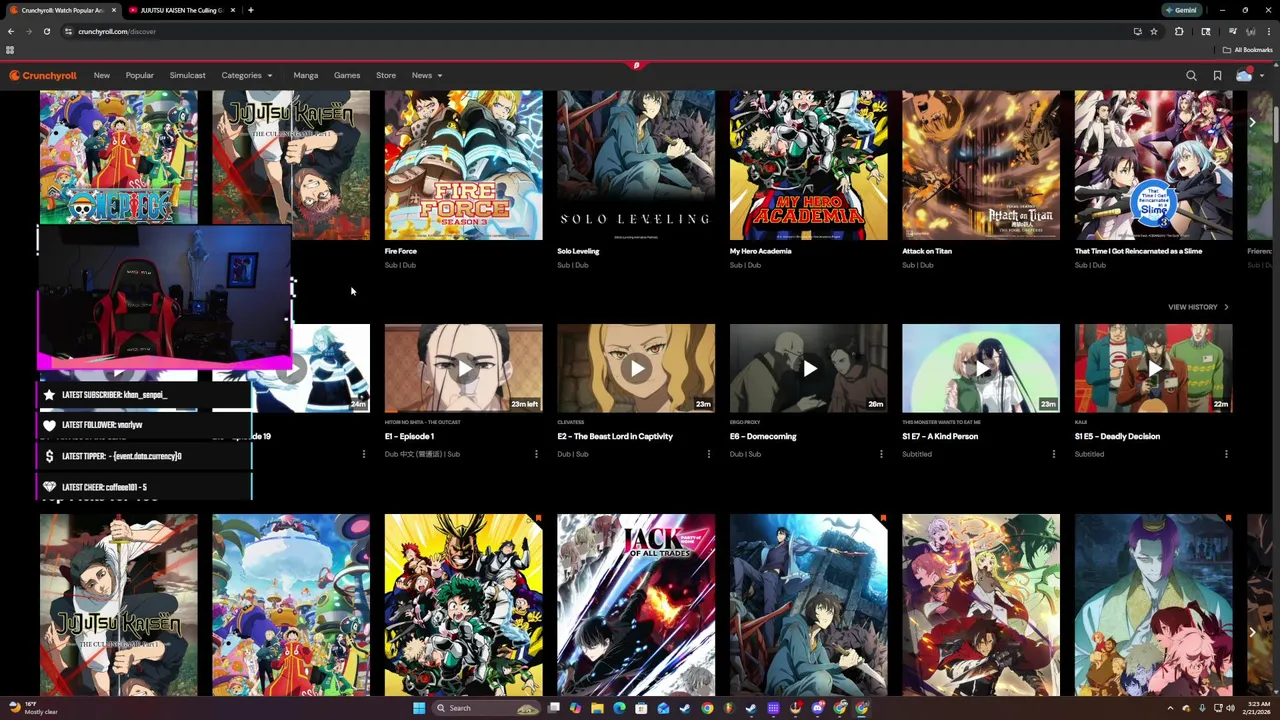Play S1 E7 - A Kind Person
This screenshot has height=720, width=1280.
click(981, 368)
